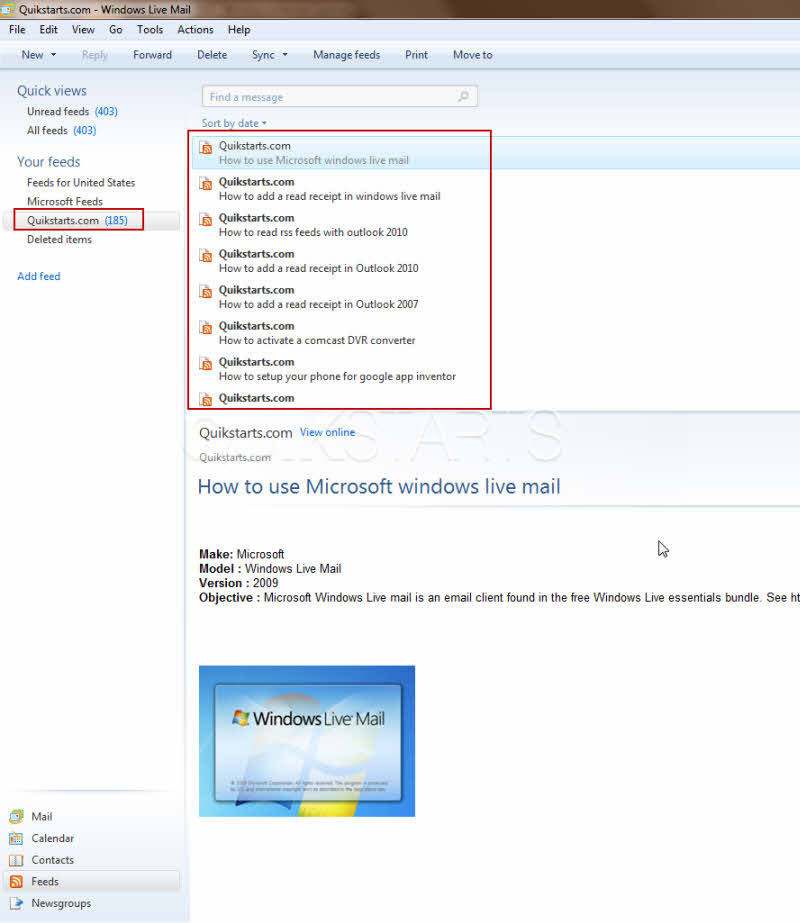800x923 pixels.
Task: Open the Tools menu
Action: 150,29
